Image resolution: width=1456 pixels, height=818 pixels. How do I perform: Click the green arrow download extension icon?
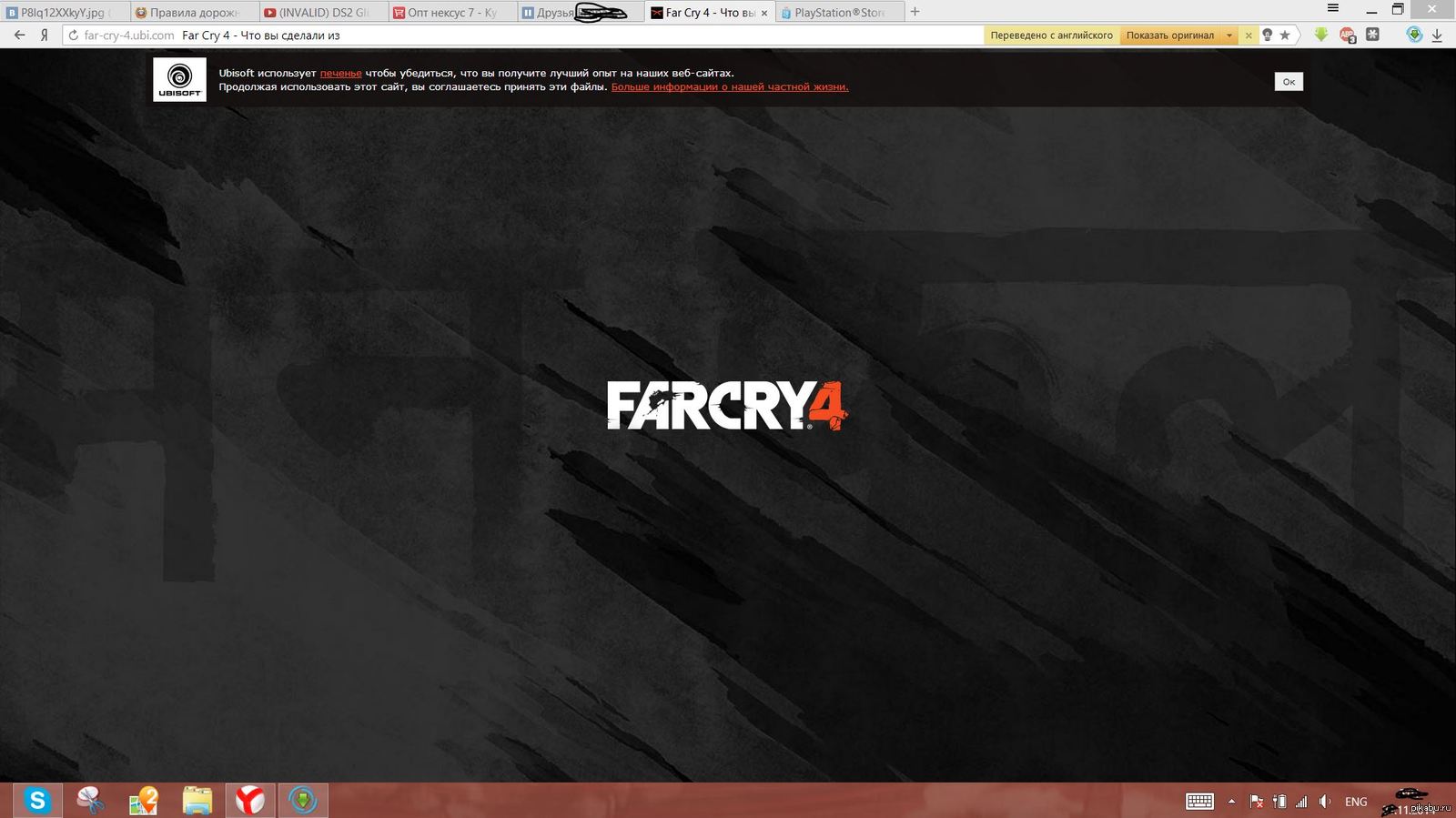[x=1321, y=35]
